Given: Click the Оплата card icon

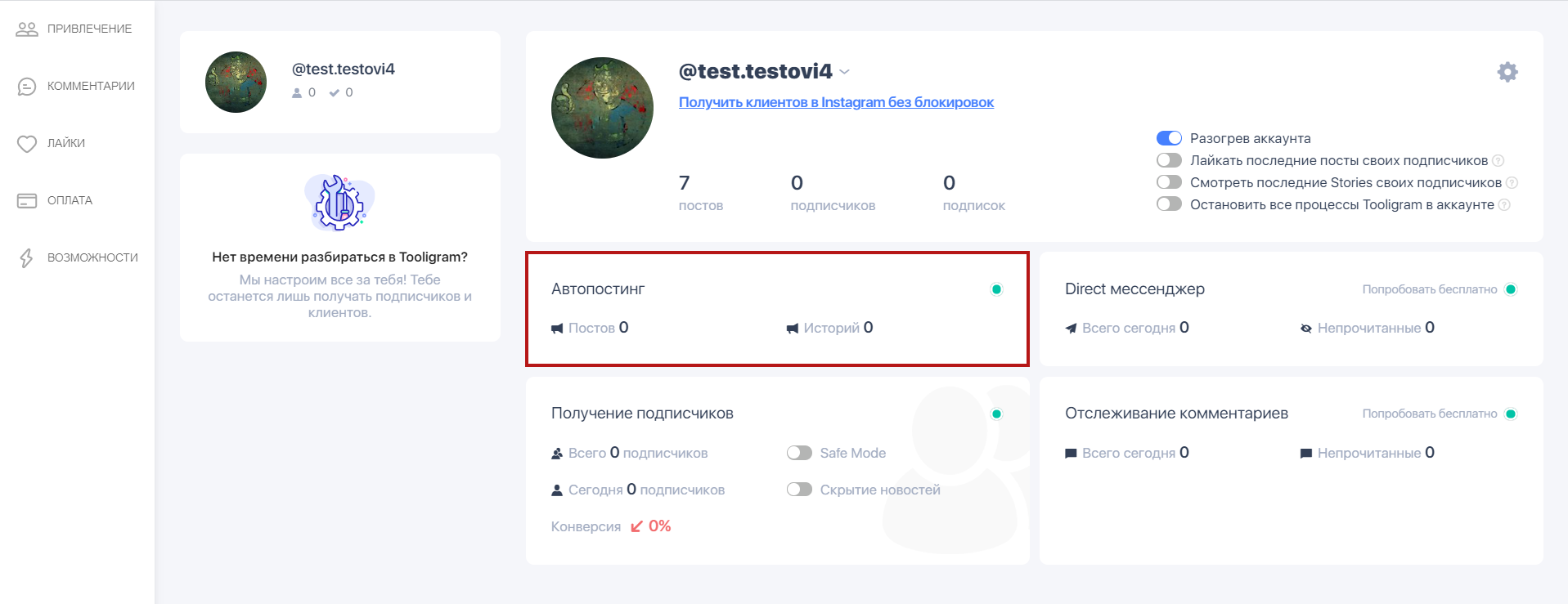Looking at the screenshot, I should (x=27, y=201).
